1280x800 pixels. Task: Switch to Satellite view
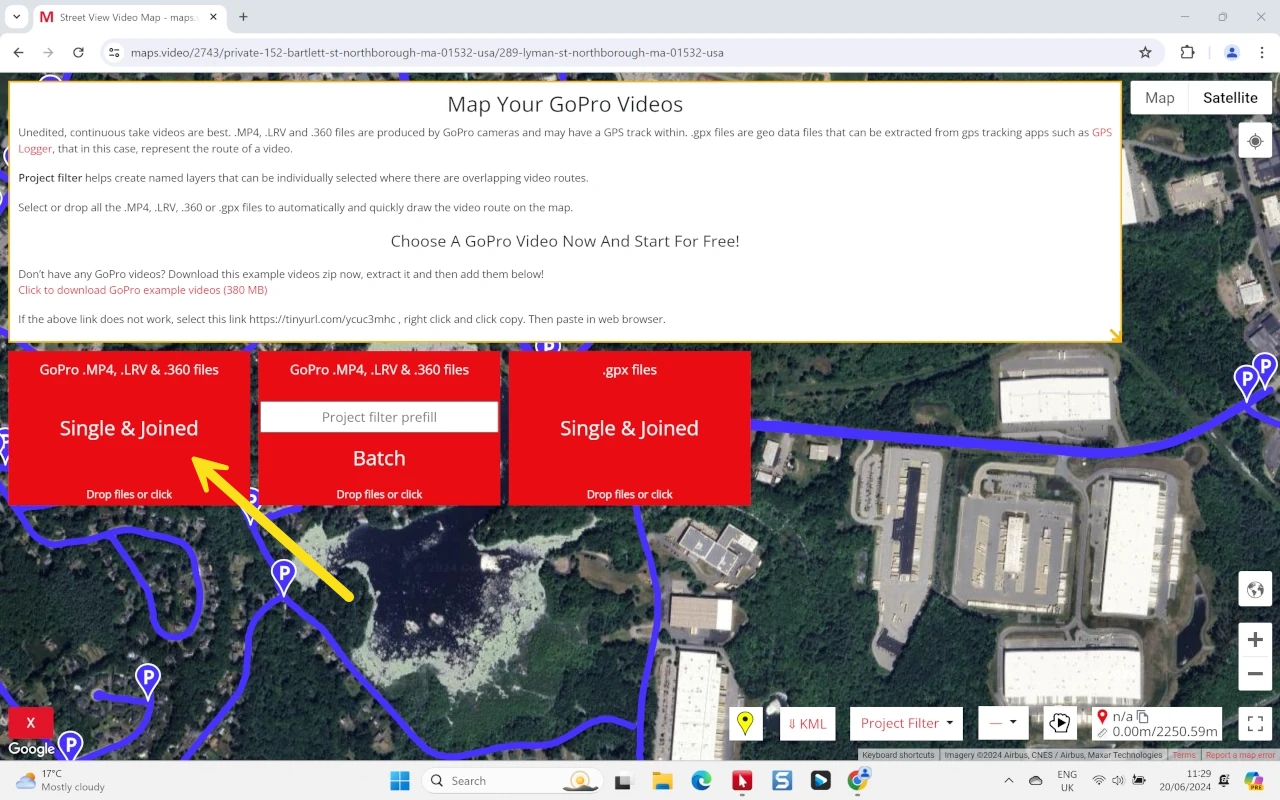click(1230, 97)
